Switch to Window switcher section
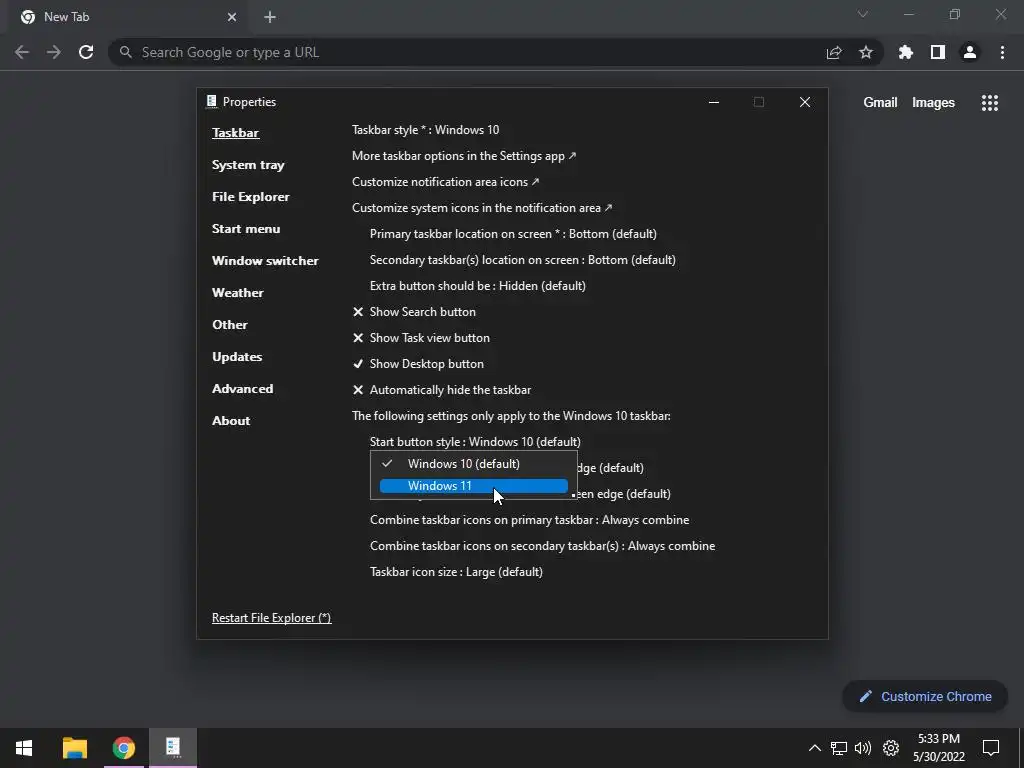 tap(265, 261)
